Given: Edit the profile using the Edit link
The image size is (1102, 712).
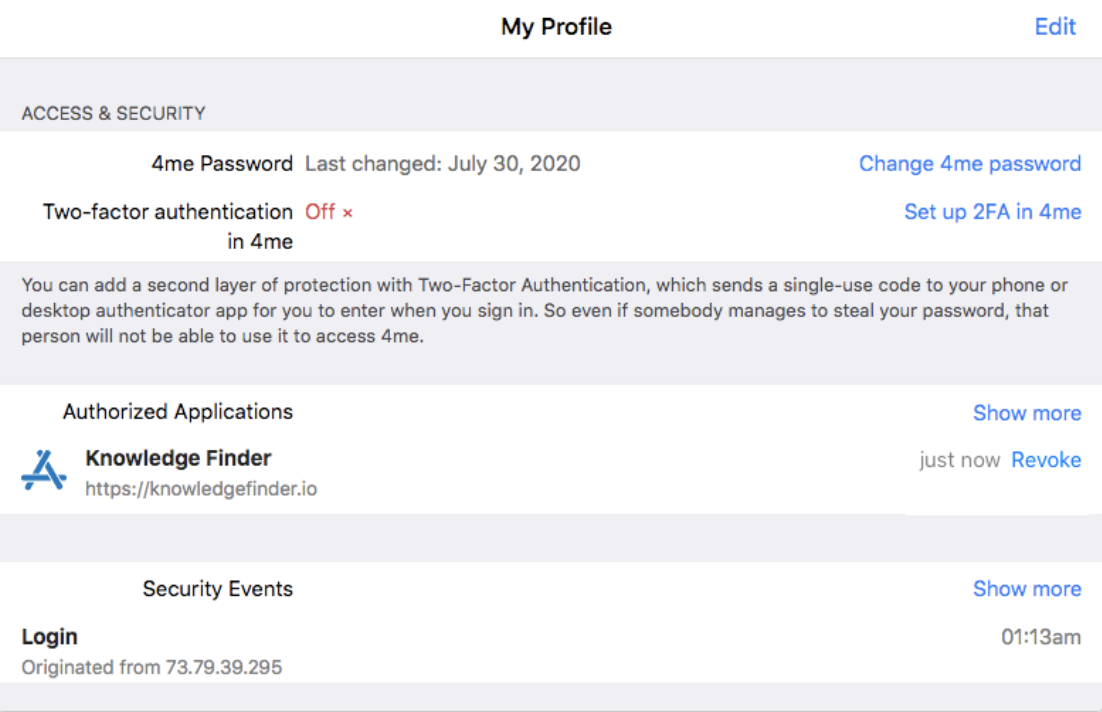Looking at the screenshot, I should [1056, 26].
